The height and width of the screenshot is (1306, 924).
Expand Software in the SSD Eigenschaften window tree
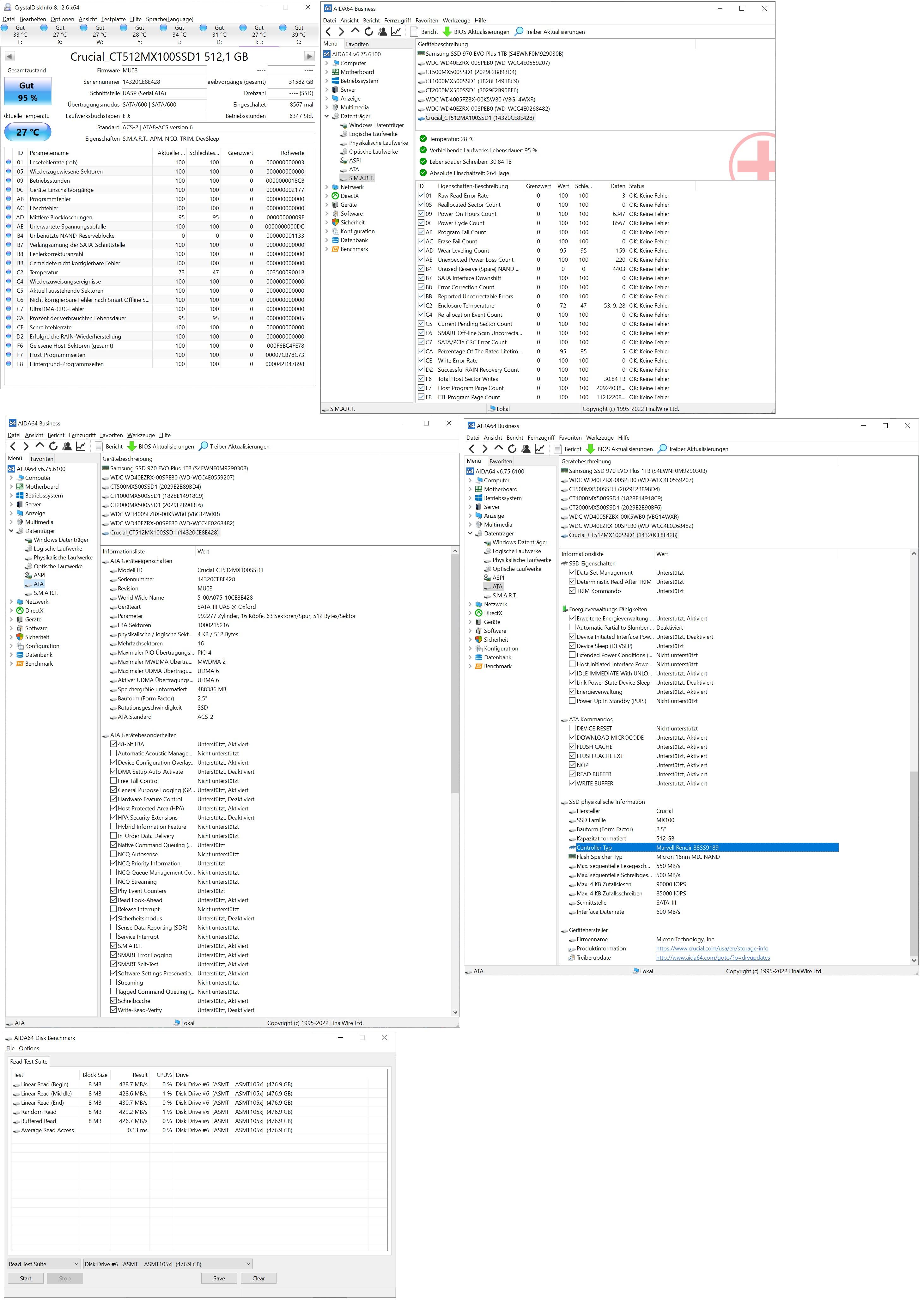(471, 631)
